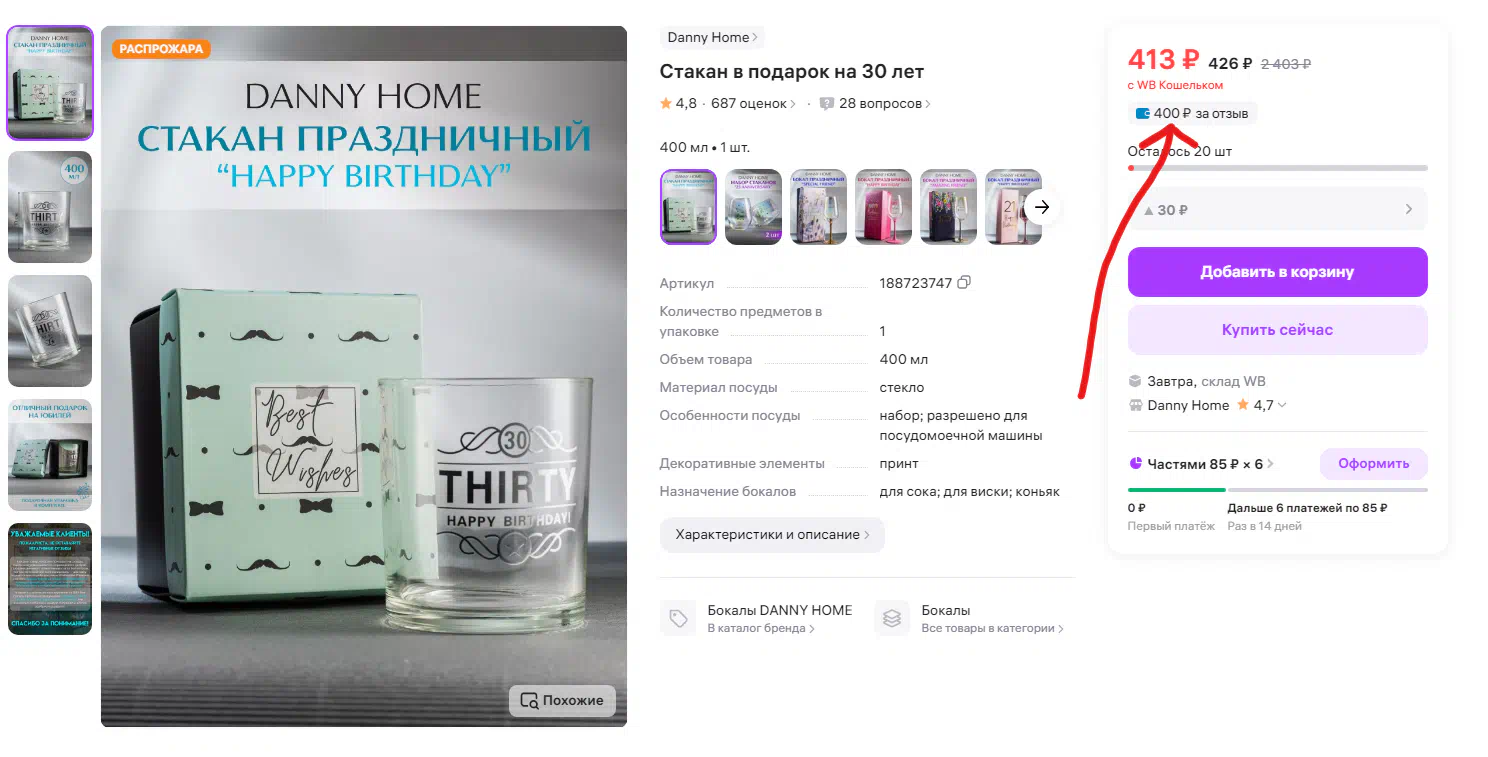The image size is (1488, 757).
Task: Click the category stack icon beside Бокалы
Action: [892, 619]
